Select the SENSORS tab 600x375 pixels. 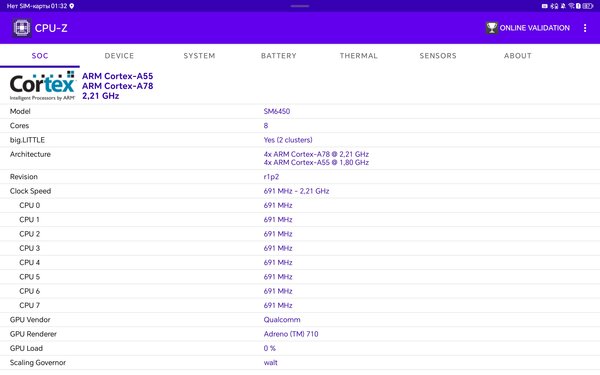pos(438,56)
